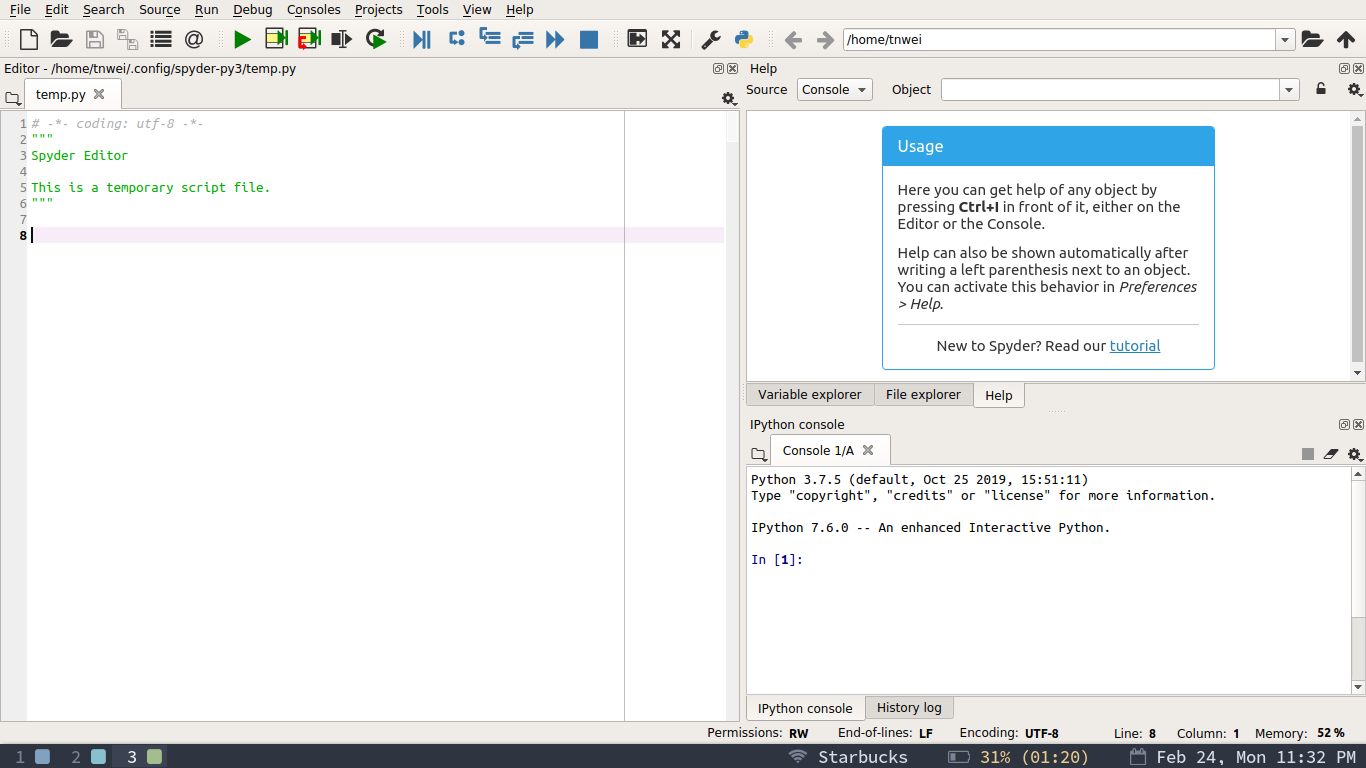
Task: Open the Python path manager
Action: (744, 40)
